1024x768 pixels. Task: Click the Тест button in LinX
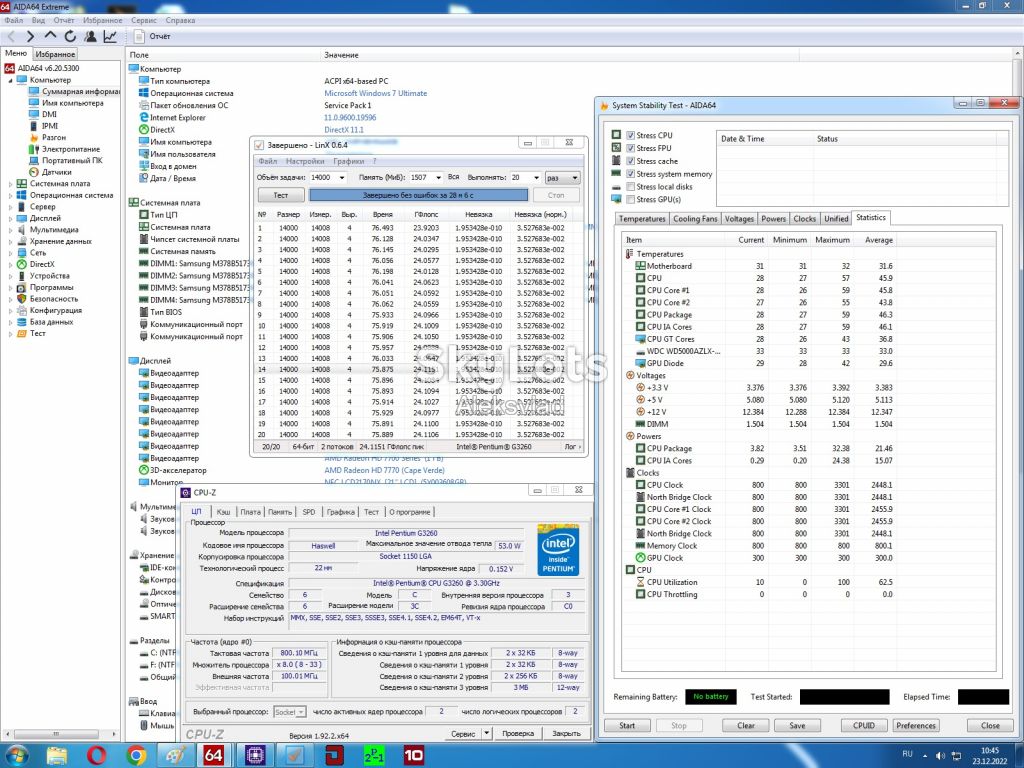(281, 195)
